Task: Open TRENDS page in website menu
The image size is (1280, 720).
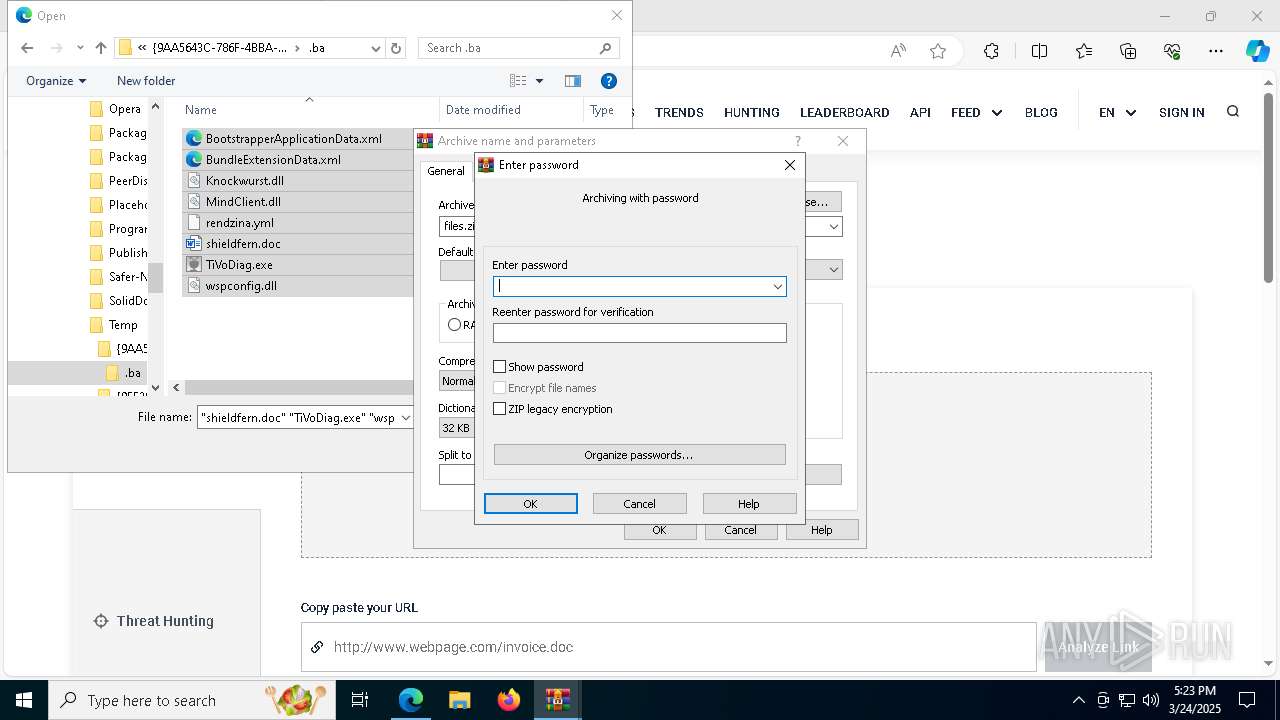Action: coord(679,112)
